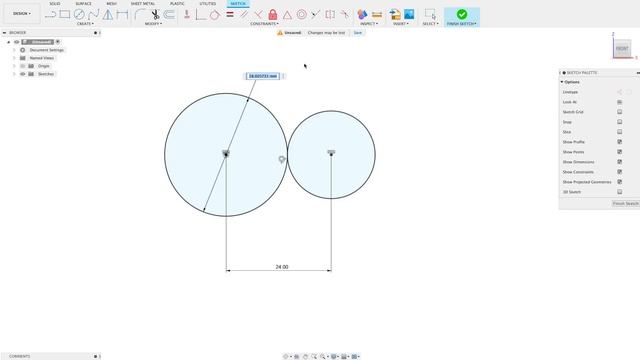Toggle visibility eye of root component
This screenshot has width=640, height=360.
click(x=17, y=42)
